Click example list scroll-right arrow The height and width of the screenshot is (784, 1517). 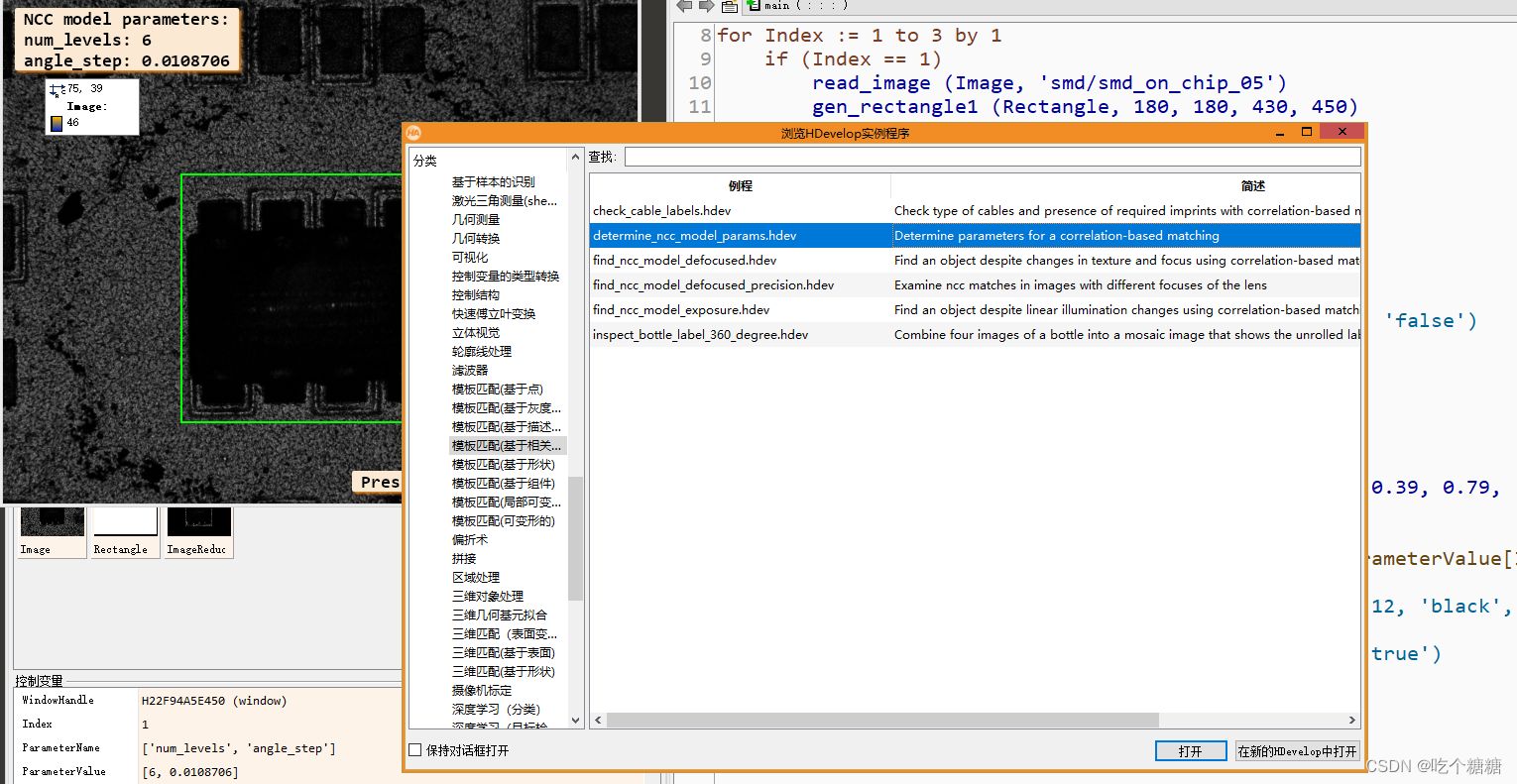click(1351, 720)
